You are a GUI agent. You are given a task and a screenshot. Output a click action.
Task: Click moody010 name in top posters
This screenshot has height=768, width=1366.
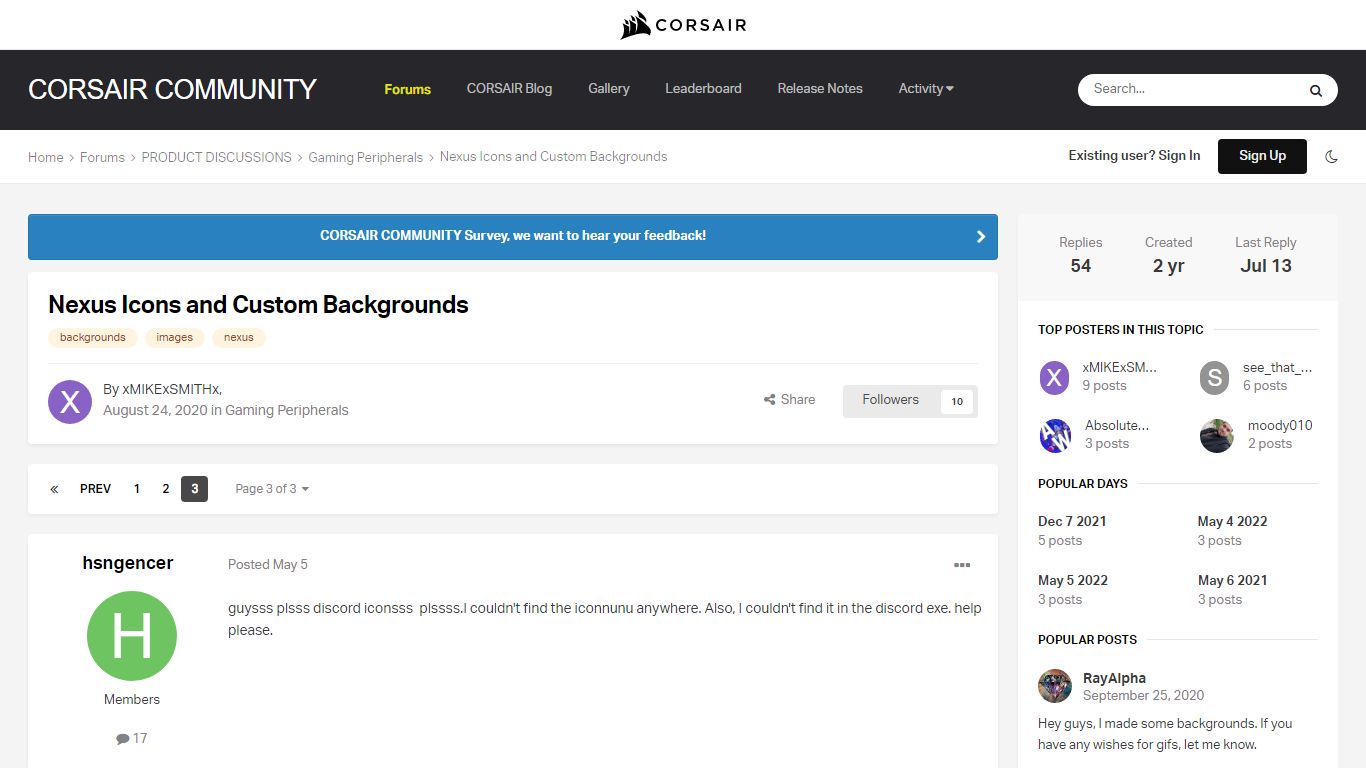point(1280,425)
